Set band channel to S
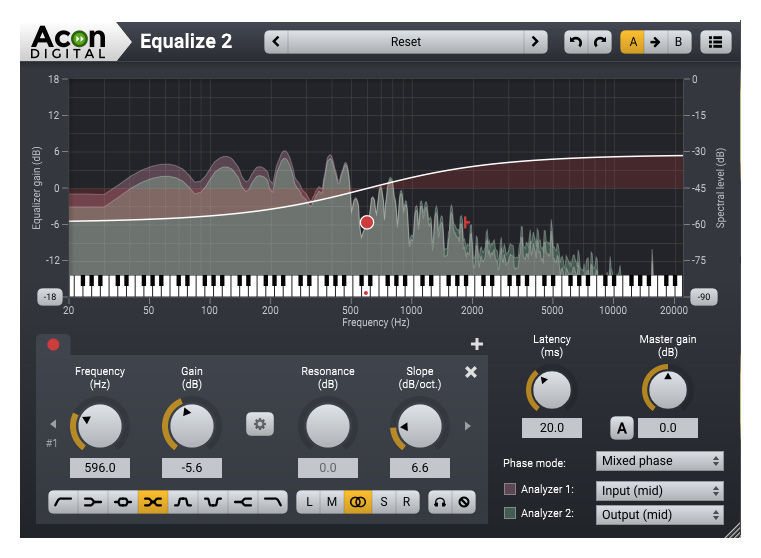Image resolution: width=761 pixels, height=558 pixels. click(384, 502)
